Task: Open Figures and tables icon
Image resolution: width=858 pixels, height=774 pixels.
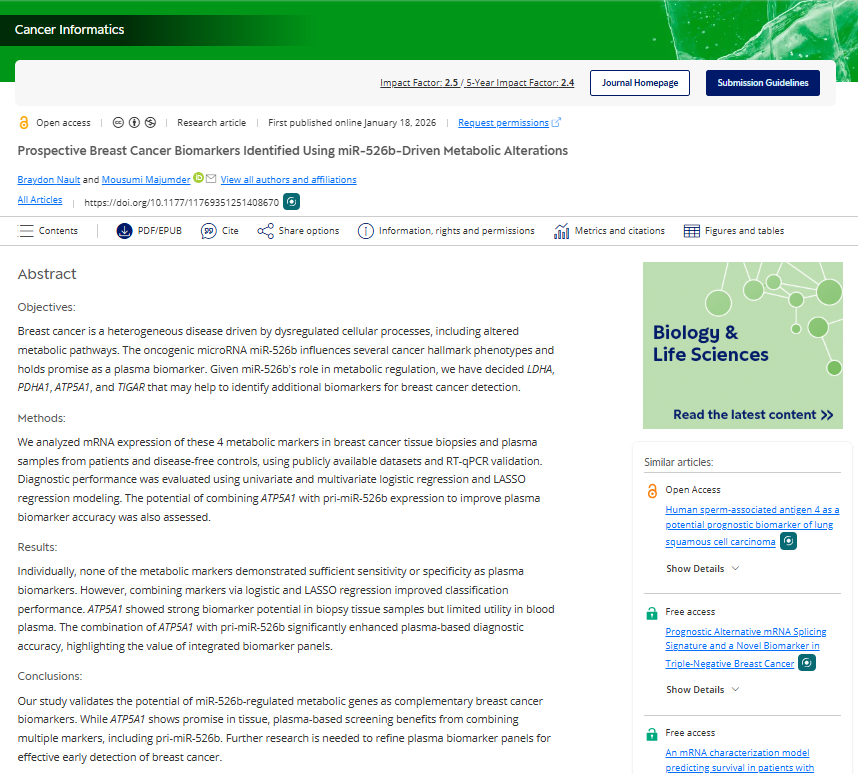Action: click(x=692, y=231)
